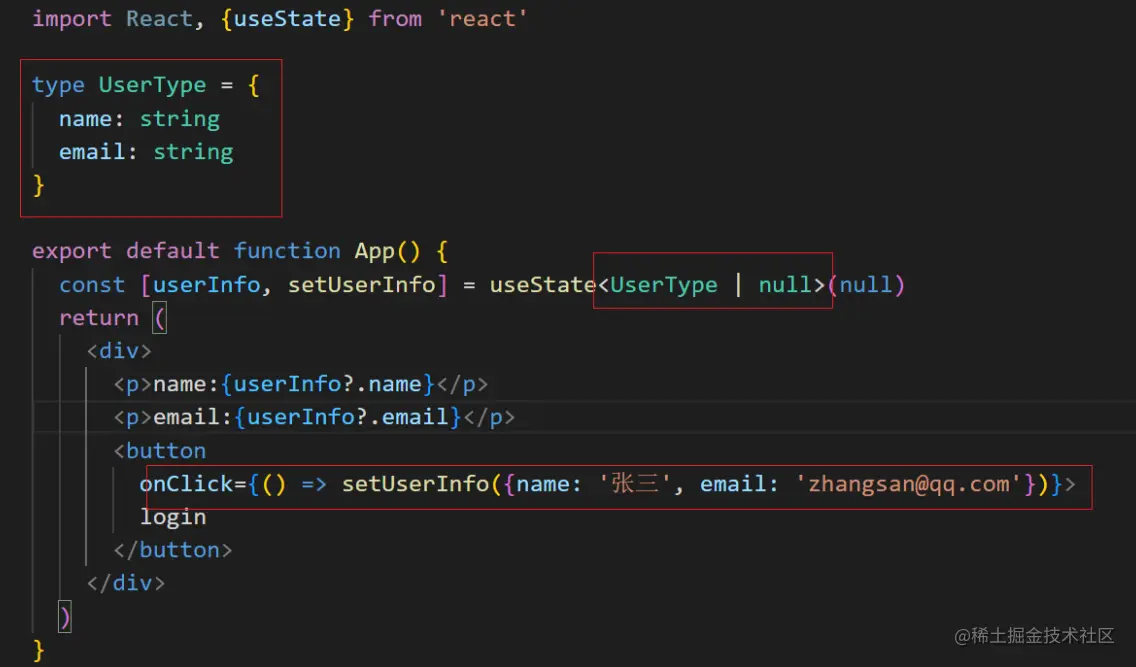The image size is (1136, 667).
Task: Click the 'return' keyword
Action: point(99,317)
